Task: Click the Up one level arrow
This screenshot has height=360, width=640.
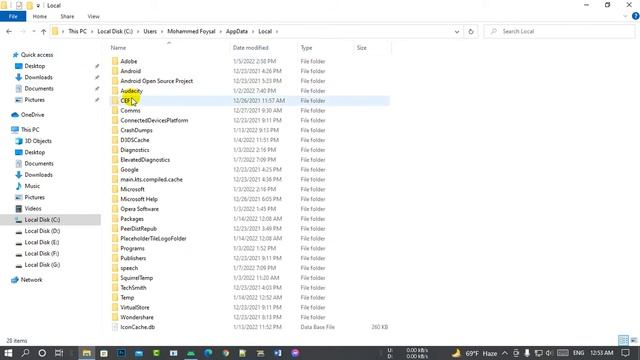Action: [43, 31]
